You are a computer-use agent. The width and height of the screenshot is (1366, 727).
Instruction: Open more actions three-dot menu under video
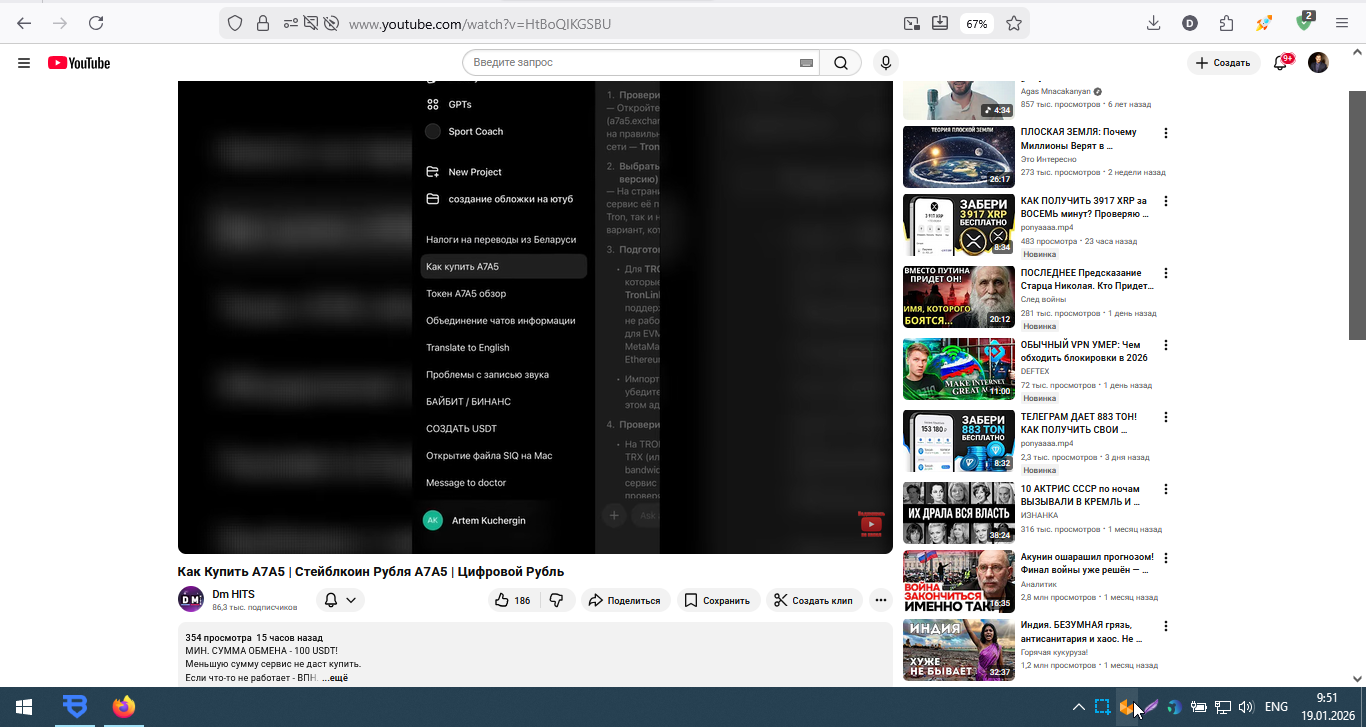click(x=881, y=600)
